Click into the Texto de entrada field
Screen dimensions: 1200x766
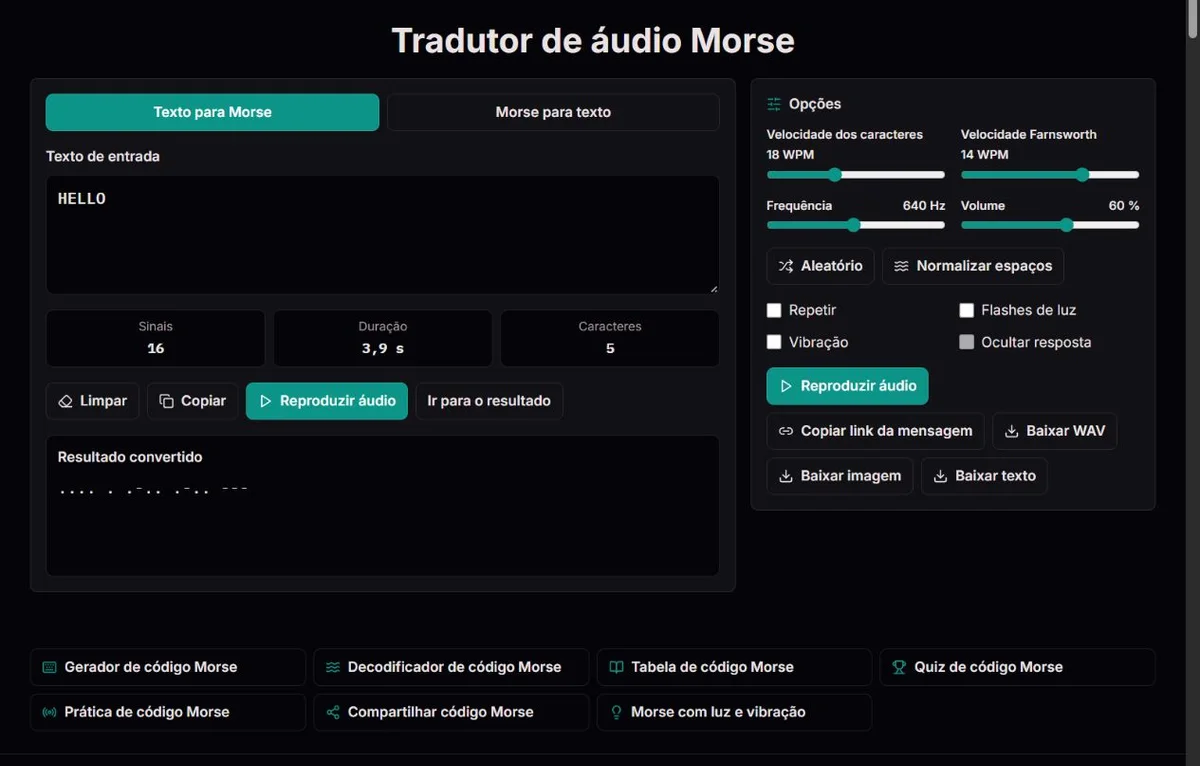[382, 235]
